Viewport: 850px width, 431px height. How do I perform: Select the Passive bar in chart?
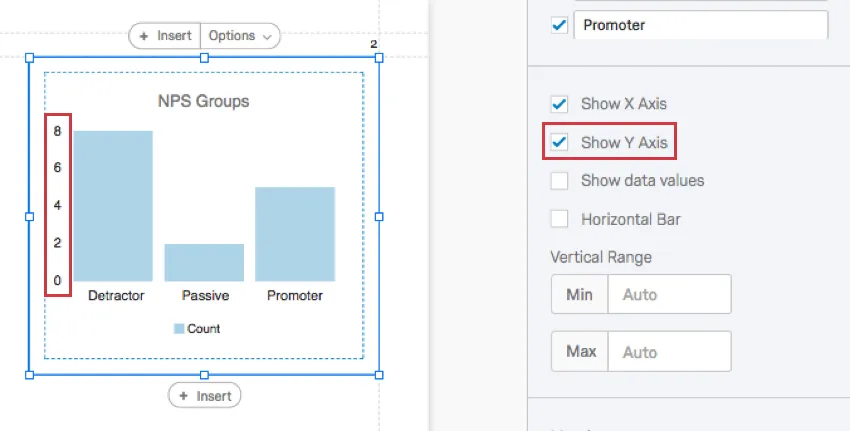204,262
